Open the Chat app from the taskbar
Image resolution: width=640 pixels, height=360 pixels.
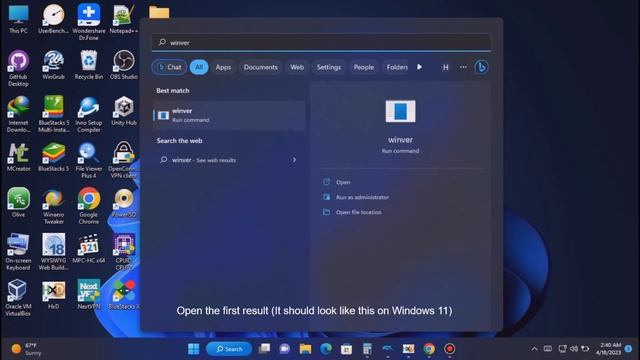point(284,349)
